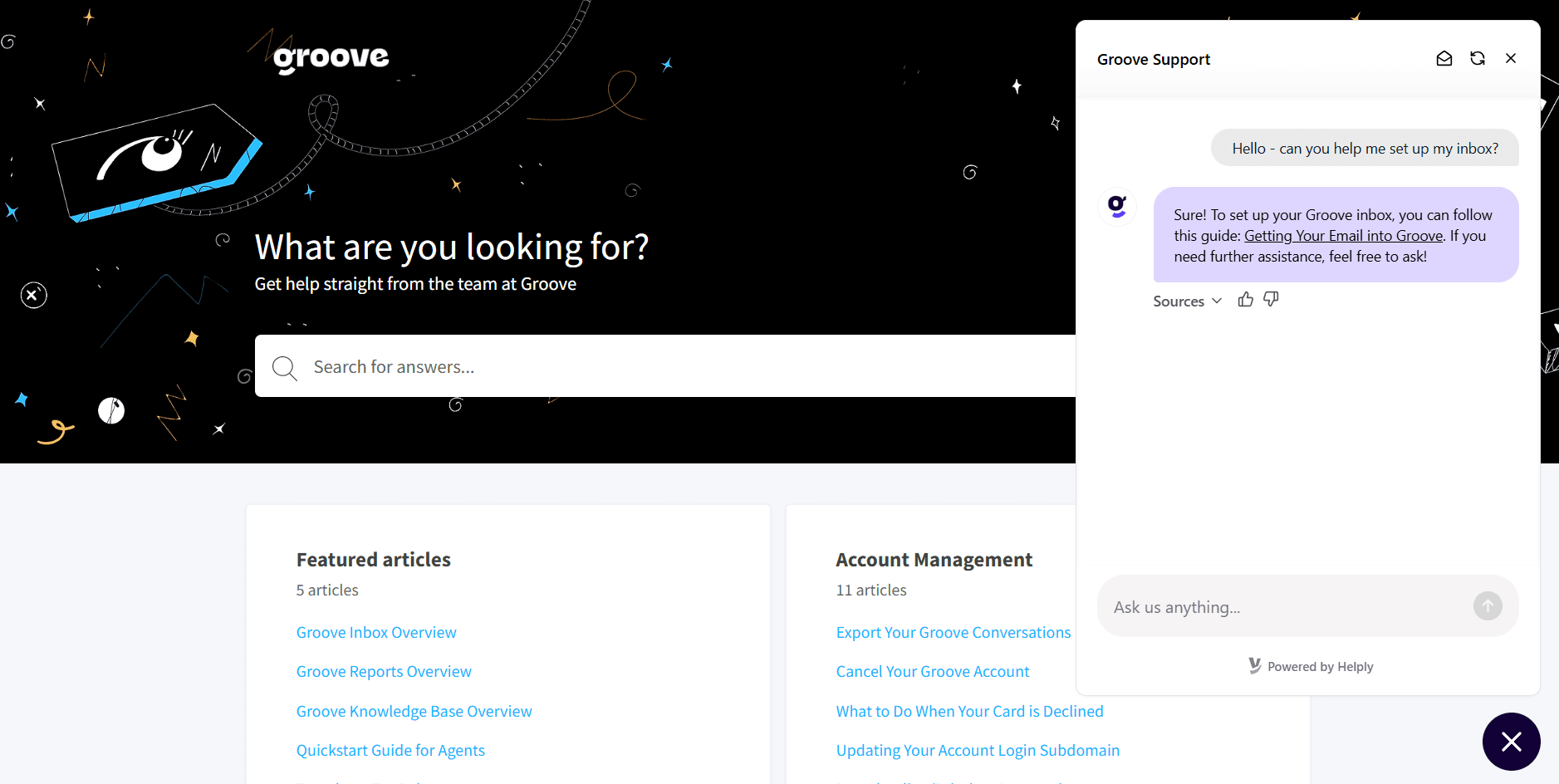Click the send message arrow

click(1487, 606)
